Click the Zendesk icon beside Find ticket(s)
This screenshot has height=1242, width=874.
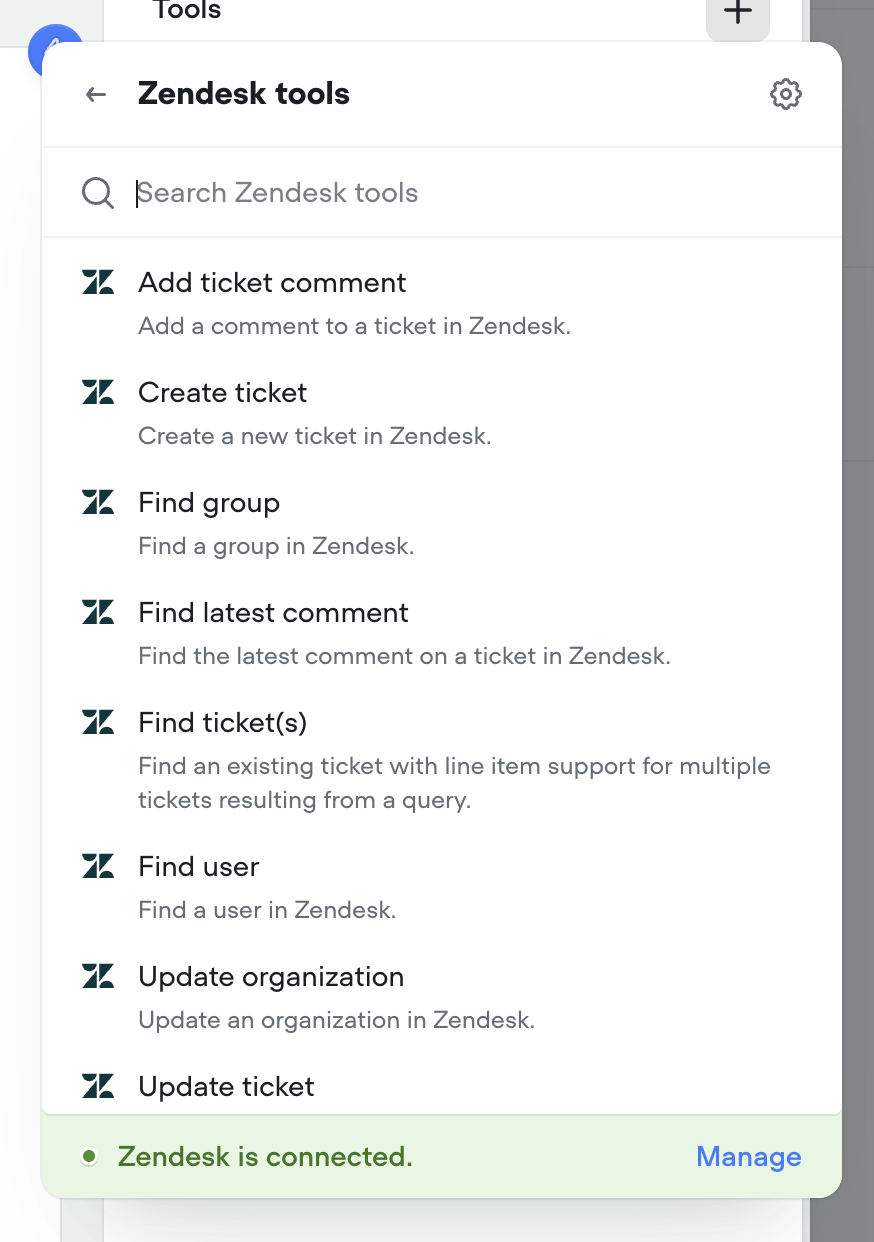click(x=97, y=722)
